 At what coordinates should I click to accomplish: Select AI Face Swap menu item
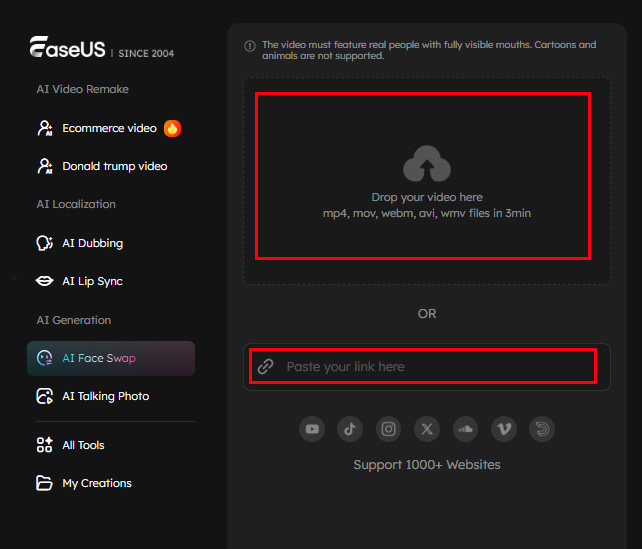(x=111, y=358)
